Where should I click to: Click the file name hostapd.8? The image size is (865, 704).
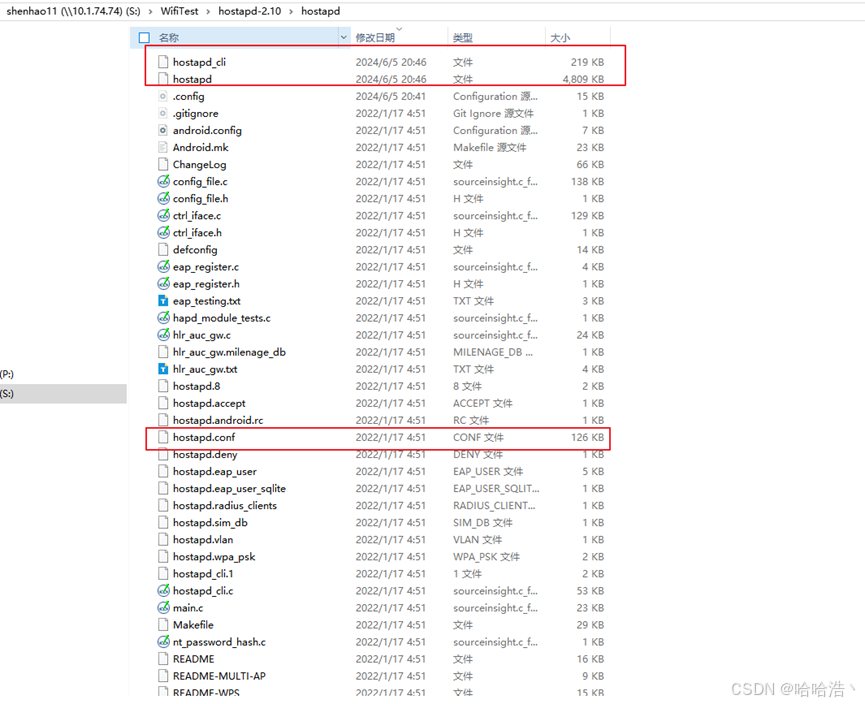pos(196,386)
